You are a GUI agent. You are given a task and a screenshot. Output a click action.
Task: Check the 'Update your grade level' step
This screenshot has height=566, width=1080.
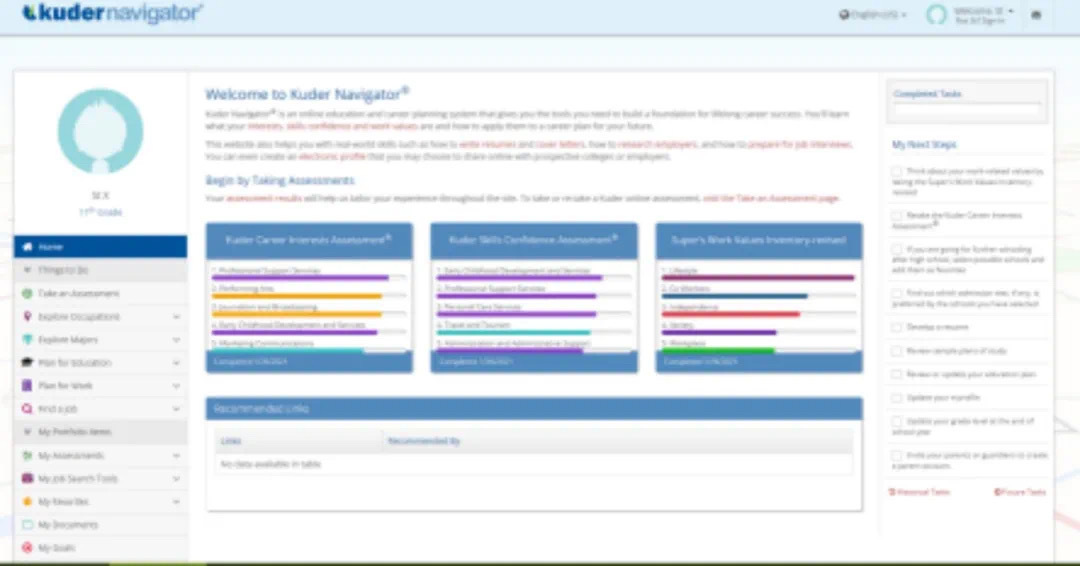click(897, 421)
